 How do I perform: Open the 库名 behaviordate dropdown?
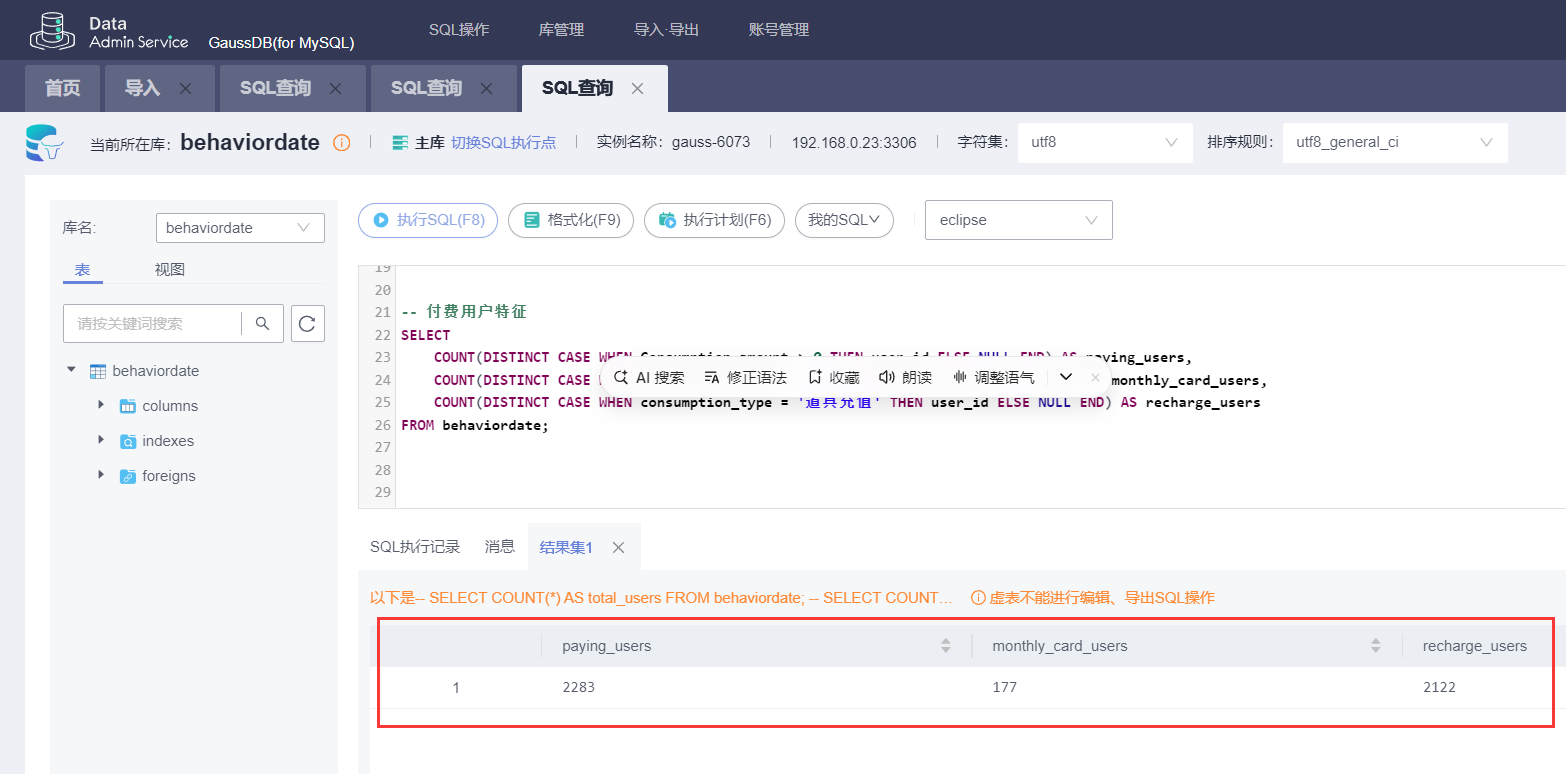[x=240, y=228]
